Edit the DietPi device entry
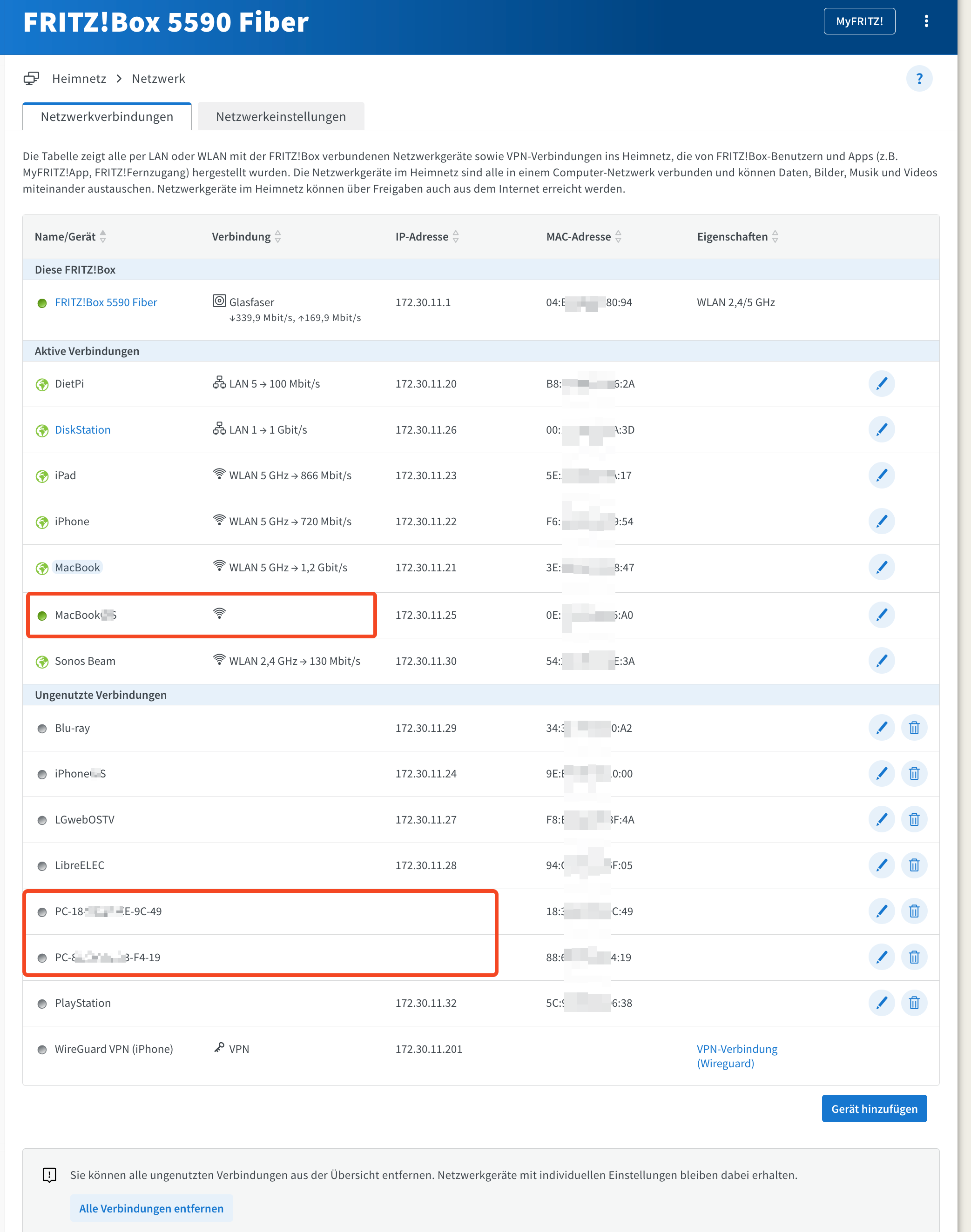 pos(881,383)
